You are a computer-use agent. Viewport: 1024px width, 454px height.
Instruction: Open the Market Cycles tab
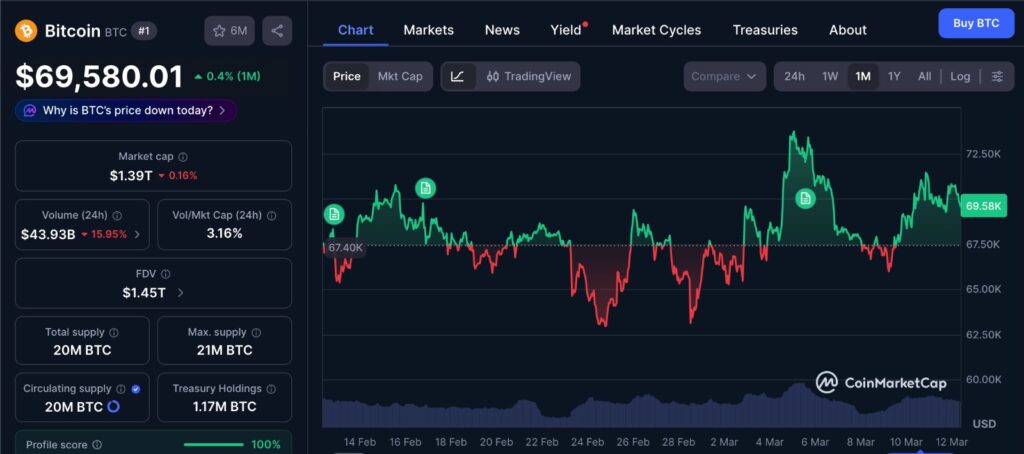(x=656, y=30)
